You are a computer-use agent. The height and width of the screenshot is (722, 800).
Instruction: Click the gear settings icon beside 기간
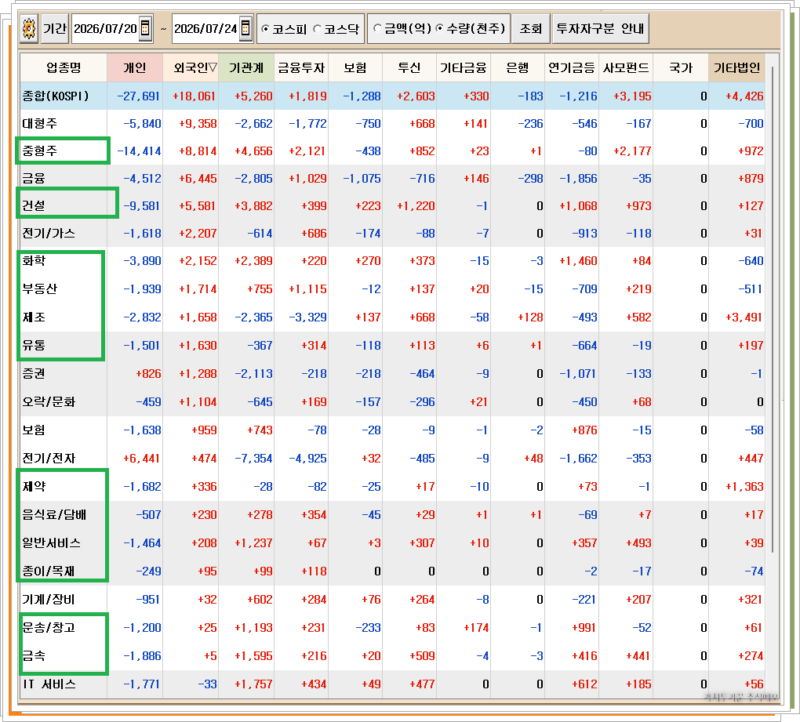click(x=29, y=29)
